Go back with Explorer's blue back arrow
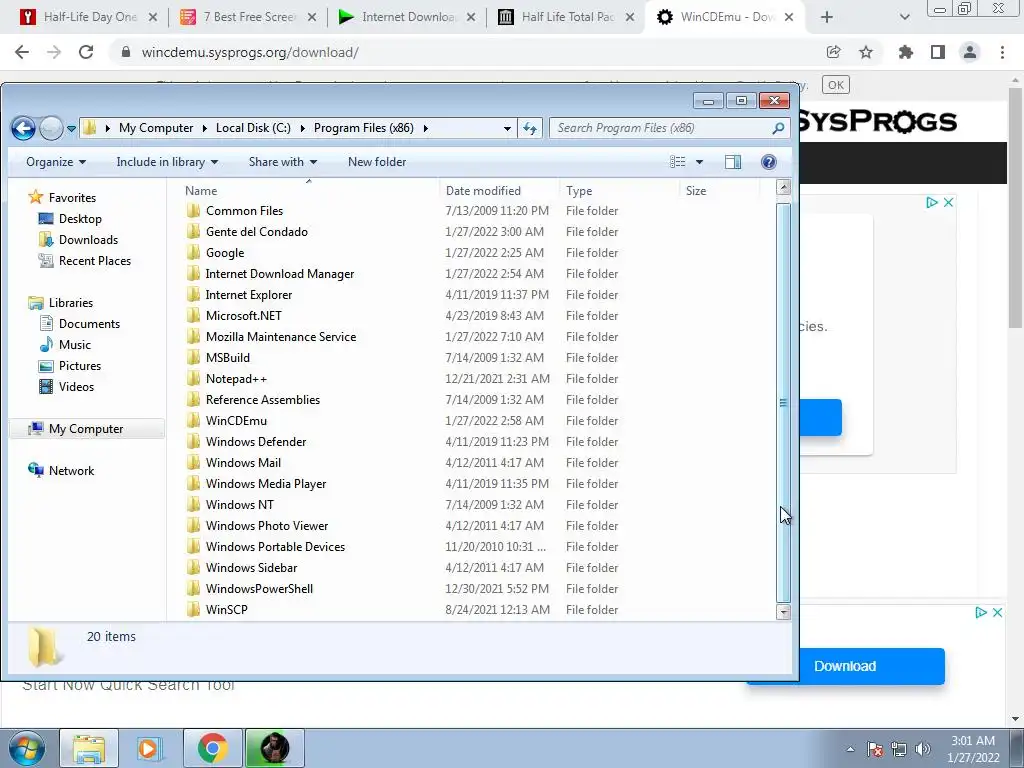Image resolution: width=1024 pixels, height=768 pixels. pyautogui.click(x=24, y=128)
